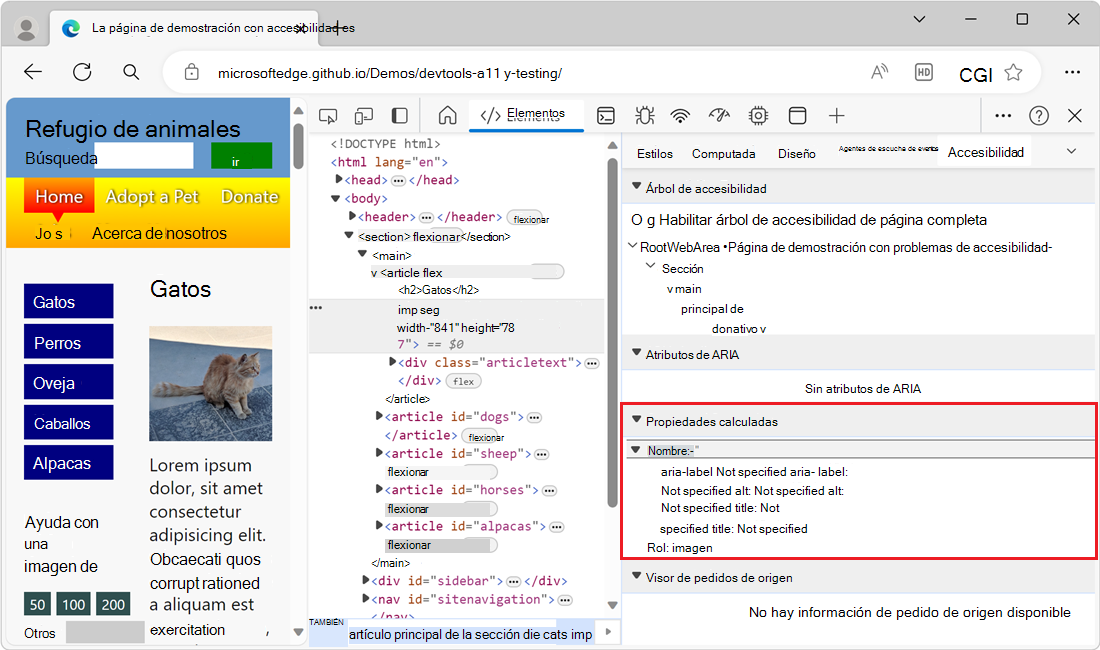Open the Network tool wifi icon
Screen dimensions: 1100x650
[x=680, y=115]
